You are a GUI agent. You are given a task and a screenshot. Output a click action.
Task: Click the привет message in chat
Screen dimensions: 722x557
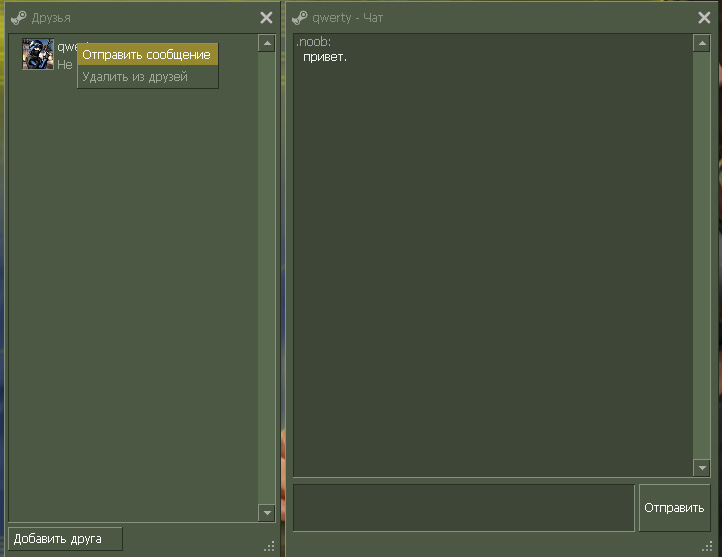pos(325,57)
